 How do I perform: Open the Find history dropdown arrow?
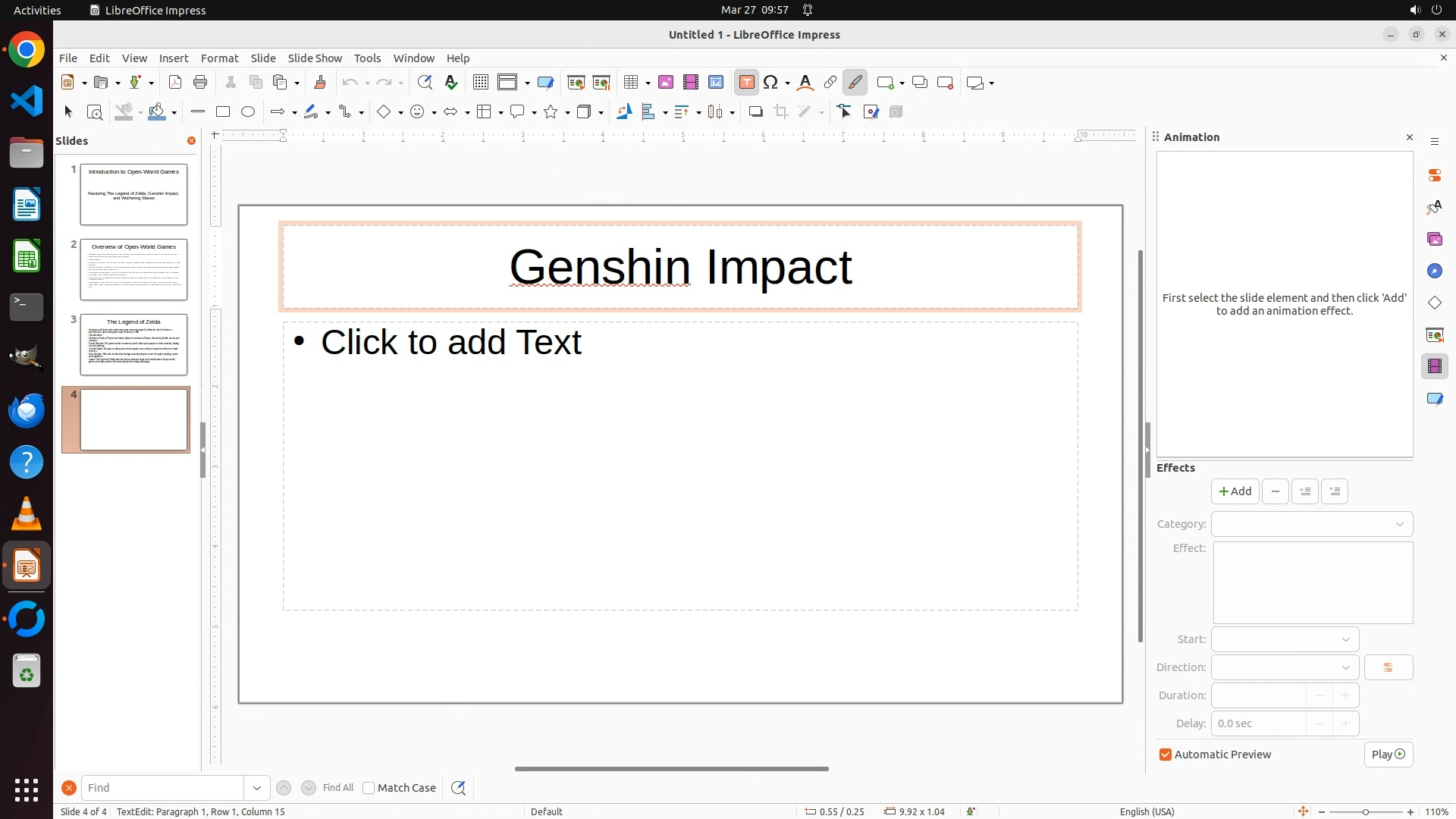[257, 788]
